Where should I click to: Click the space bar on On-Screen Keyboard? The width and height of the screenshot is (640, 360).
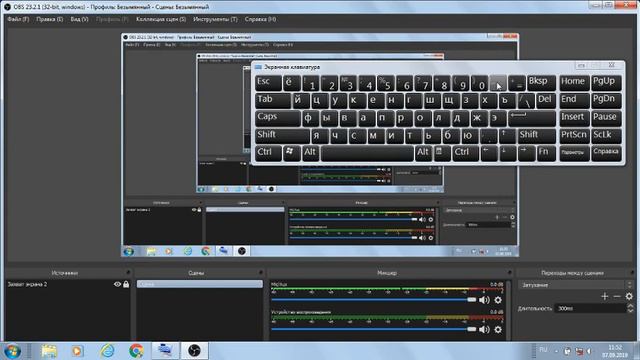(x=367, y=153)
